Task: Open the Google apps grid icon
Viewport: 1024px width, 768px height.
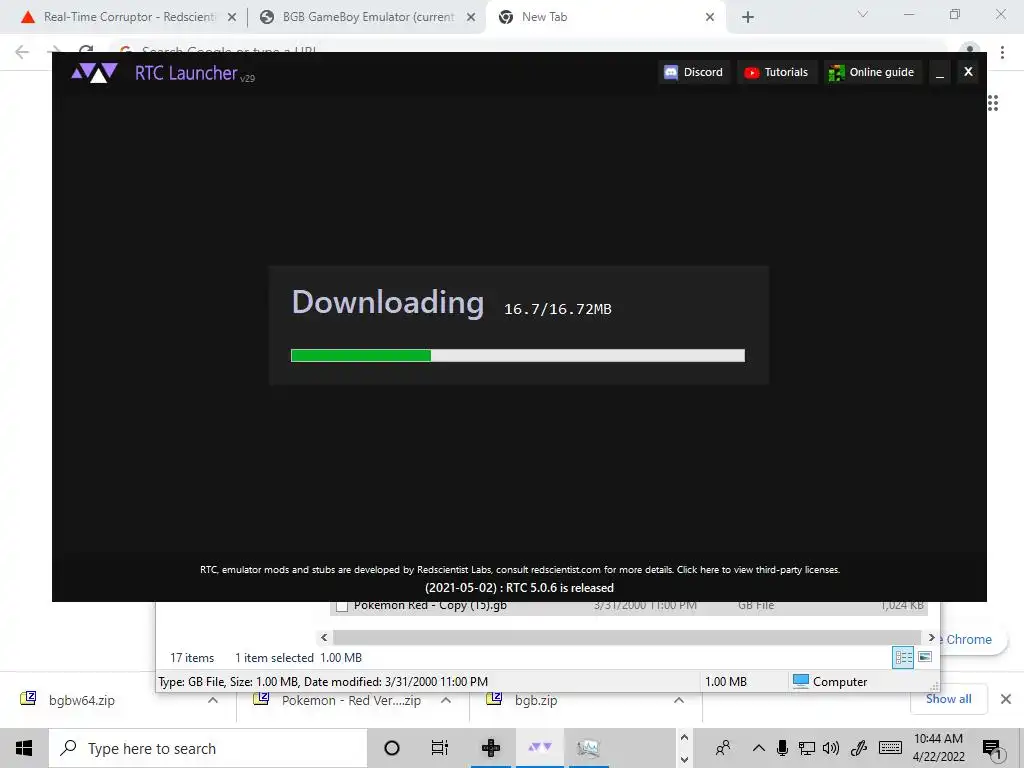Action: (x=993, y=103)
